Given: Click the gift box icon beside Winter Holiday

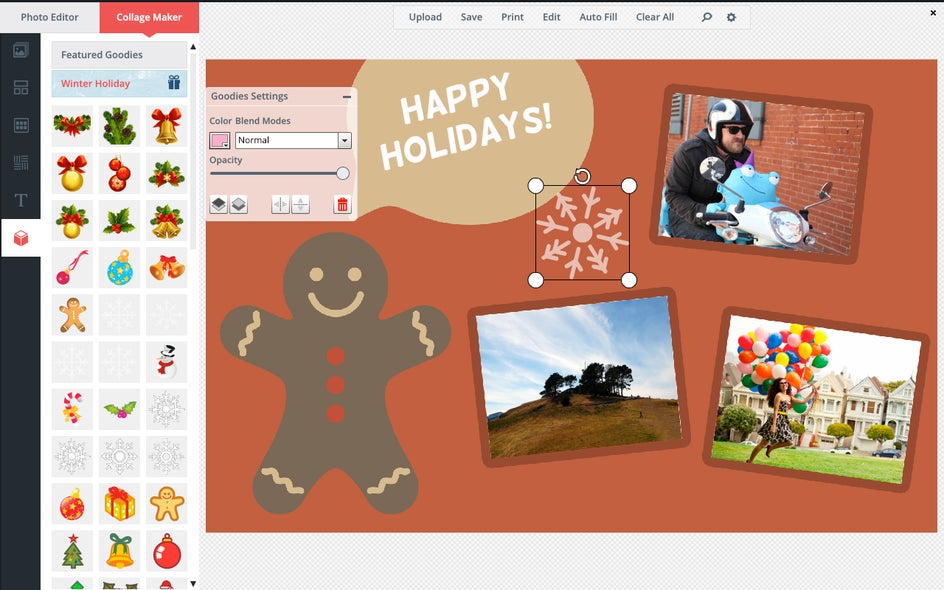Looking at the screenshot, I should click(174, 82).
